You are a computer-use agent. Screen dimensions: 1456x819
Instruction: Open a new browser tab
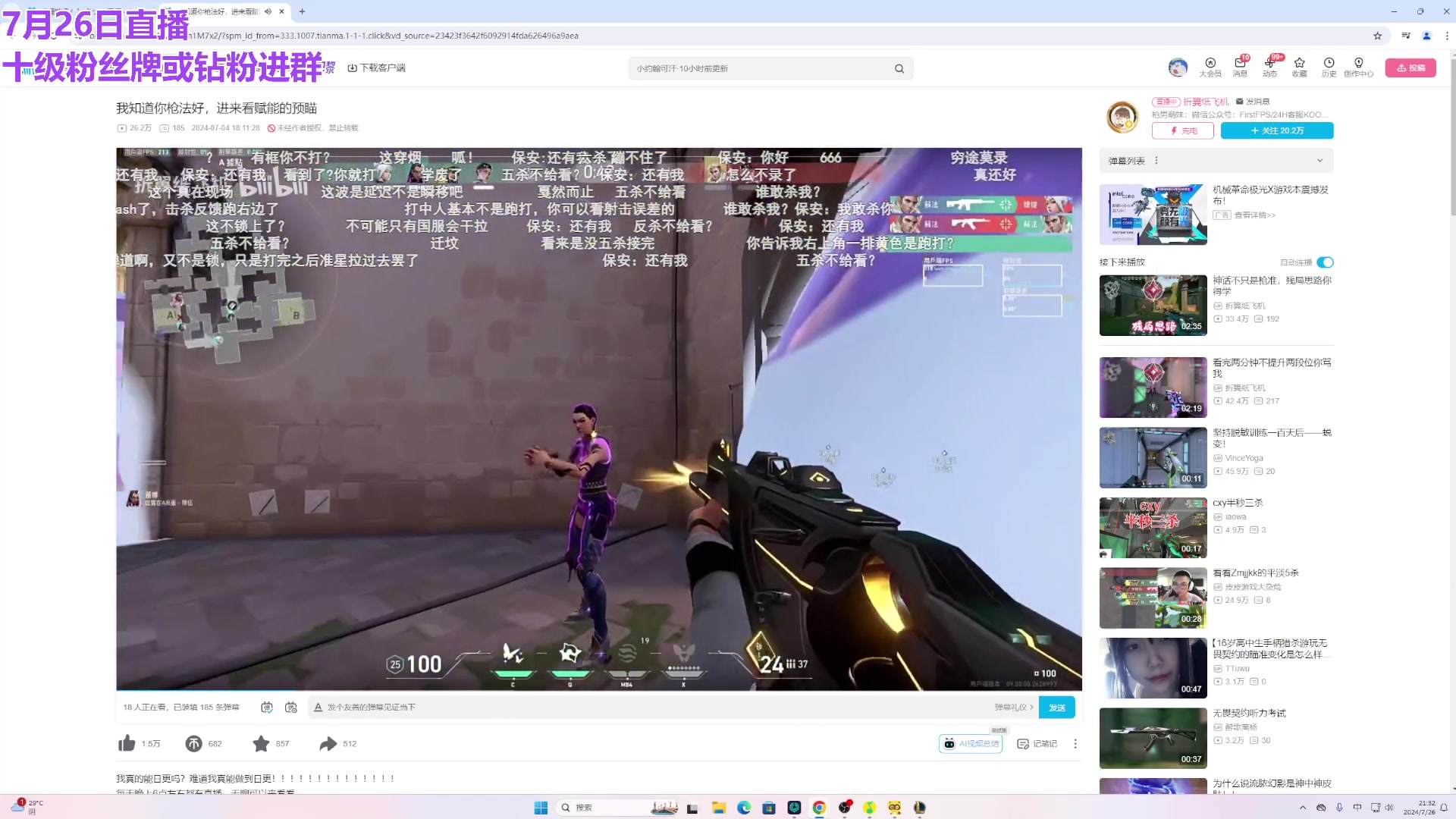click(x=302, y=11)
